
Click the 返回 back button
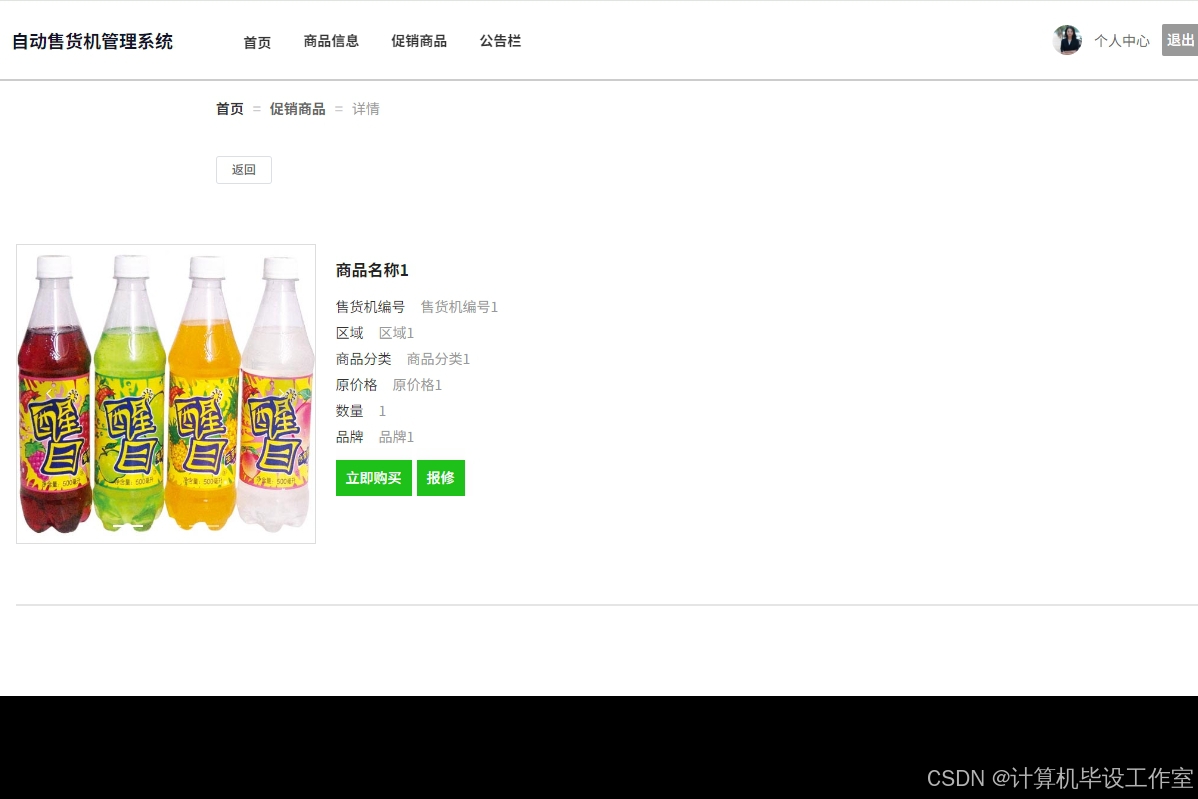point(244,170)
